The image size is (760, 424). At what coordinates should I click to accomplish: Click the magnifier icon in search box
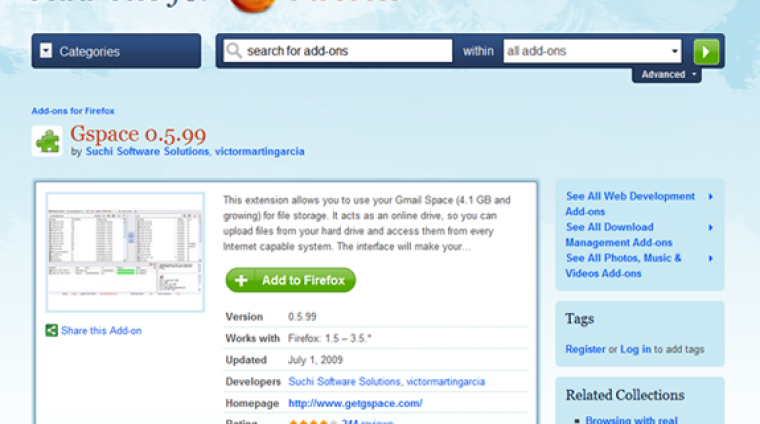(234, 51)
